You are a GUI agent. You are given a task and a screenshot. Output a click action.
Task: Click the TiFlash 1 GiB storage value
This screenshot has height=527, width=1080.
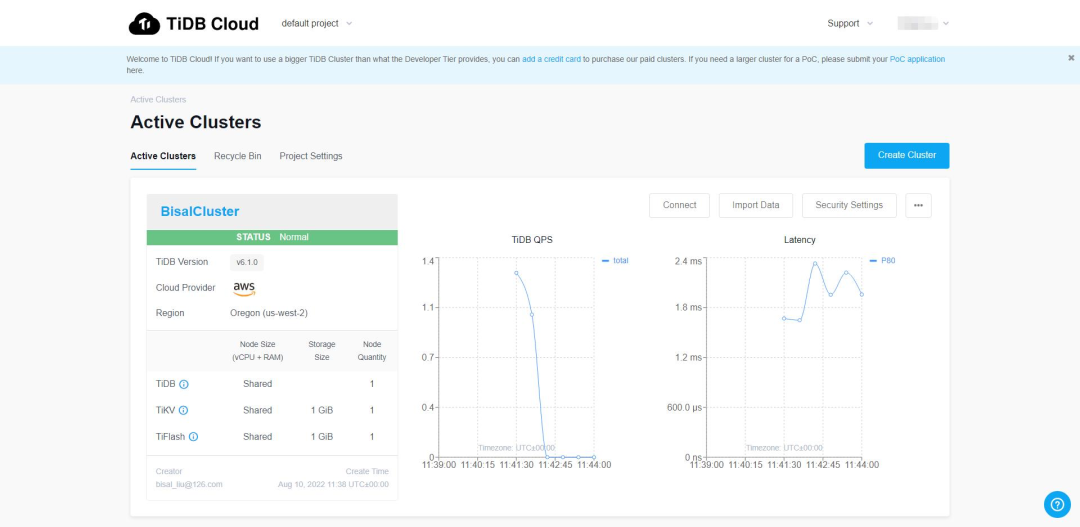pyautogui.click(x=322, y=437)
